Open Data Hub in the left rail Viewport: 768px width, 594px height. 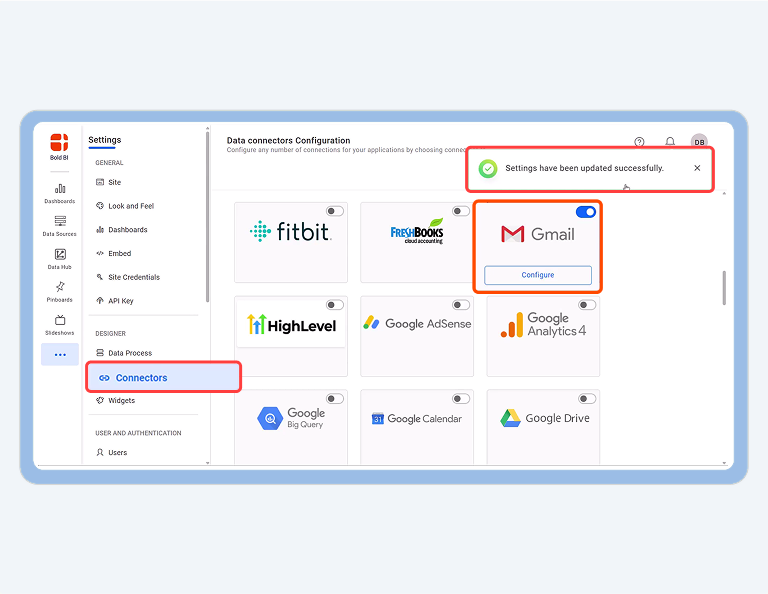pyautogui.click(x=60, y=259)
